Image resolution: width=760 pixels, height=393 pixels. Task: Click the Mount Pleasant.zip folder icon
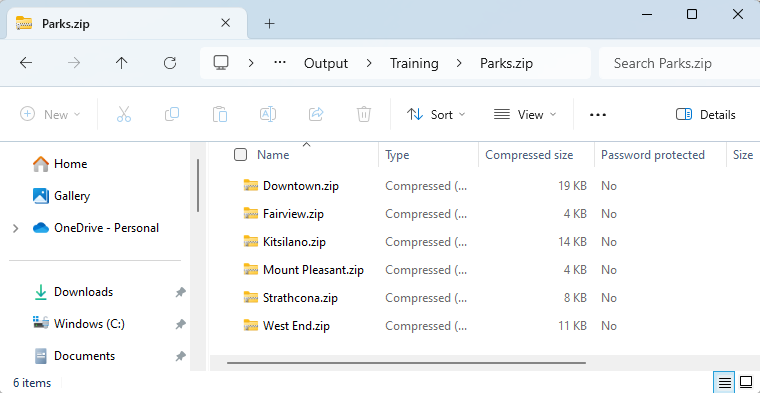tap(251, 269)
